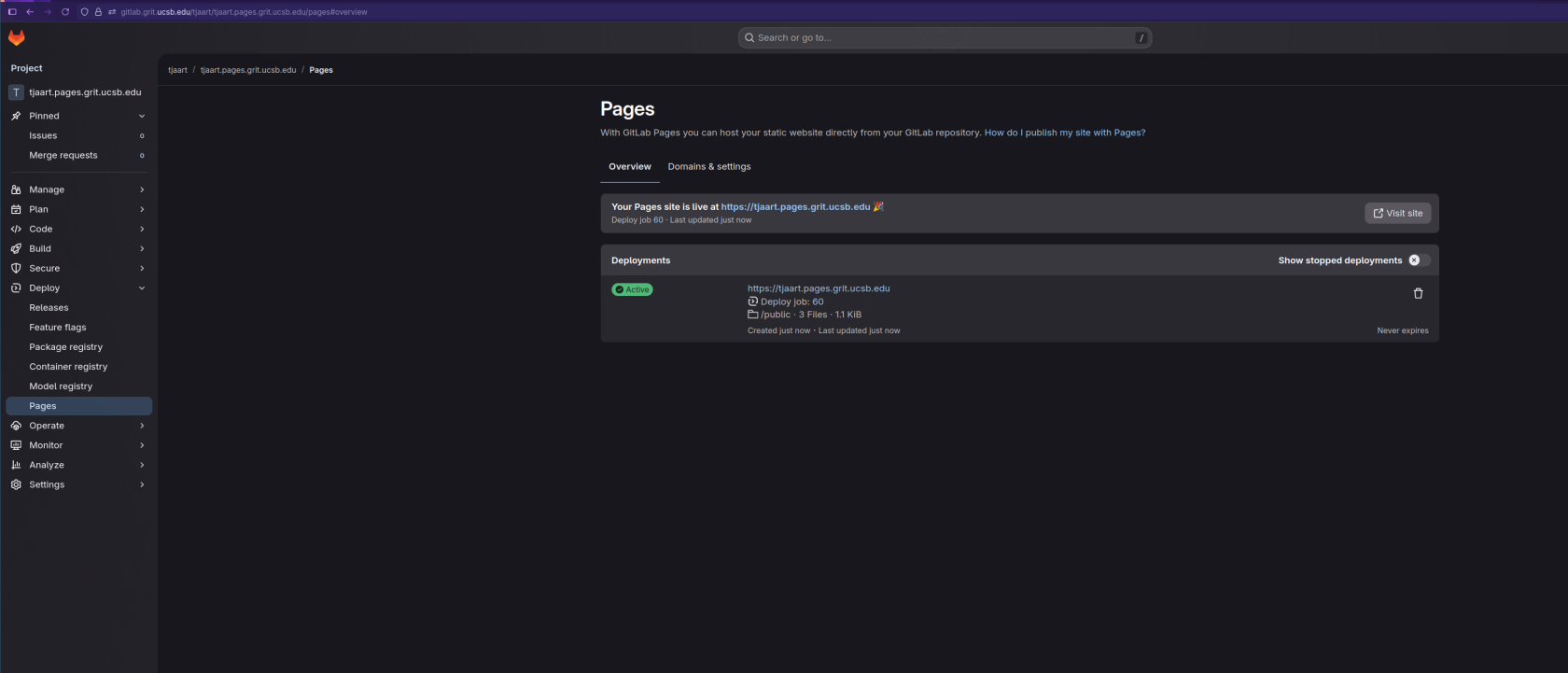Click the lock icon in the address bar
1568x673 pixels.
click(x=98, y=12)
